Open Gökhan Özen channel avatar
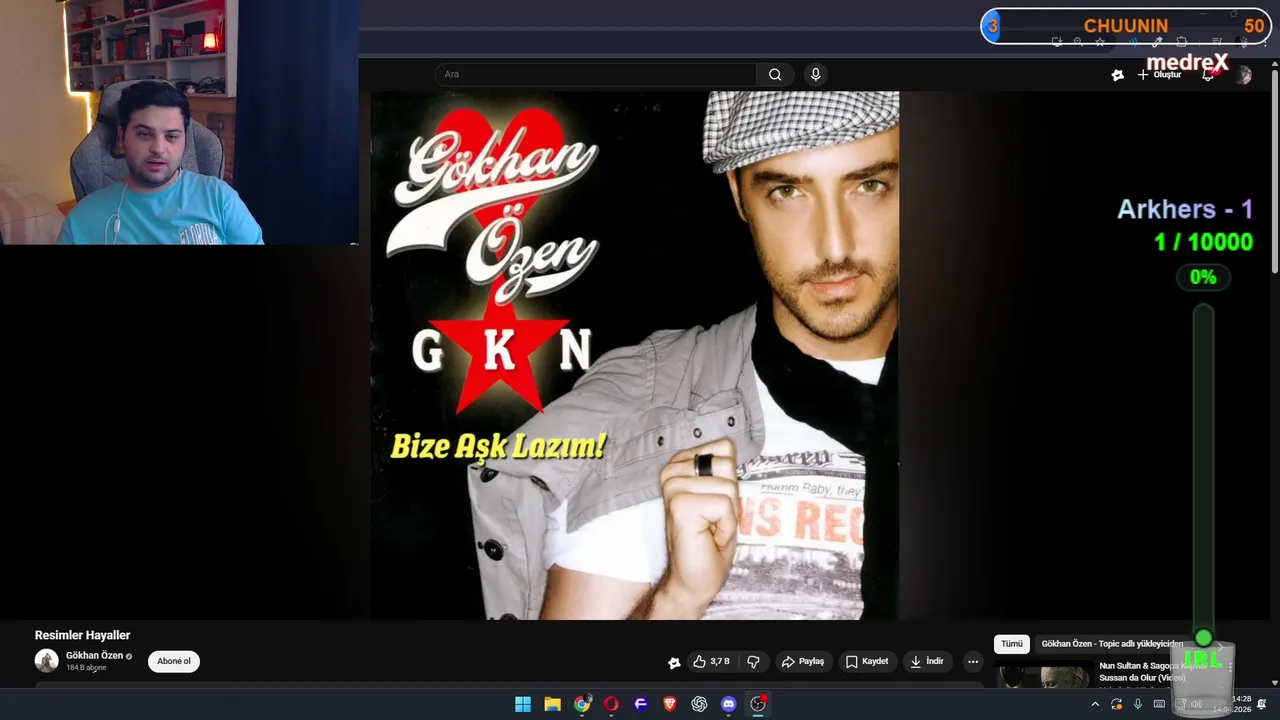This screenshot has width=1280, height=720. click(x=47, y=661)
